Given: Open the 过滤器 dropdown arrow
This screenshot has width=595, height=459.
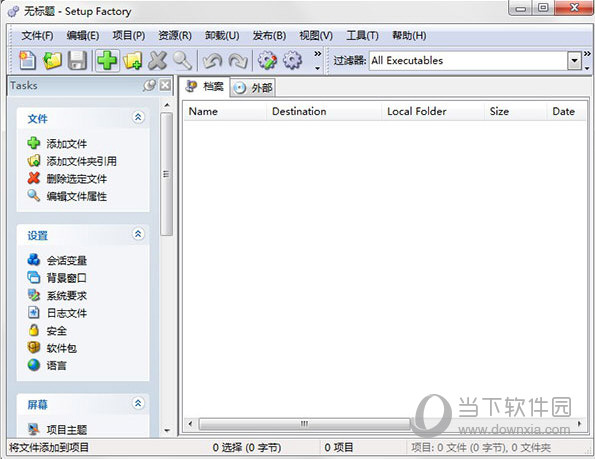Looking at the screenshot, I should pos(575,61).
